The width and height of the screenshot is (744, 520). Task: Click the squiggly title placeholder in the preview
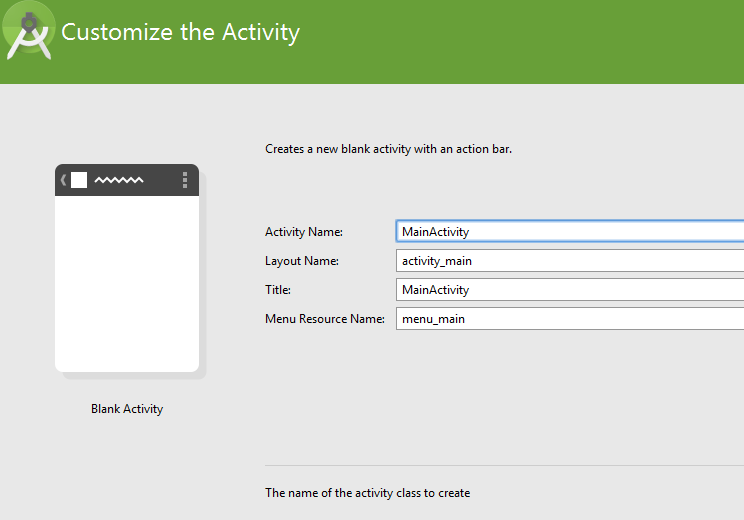click(x=119, y=180)
